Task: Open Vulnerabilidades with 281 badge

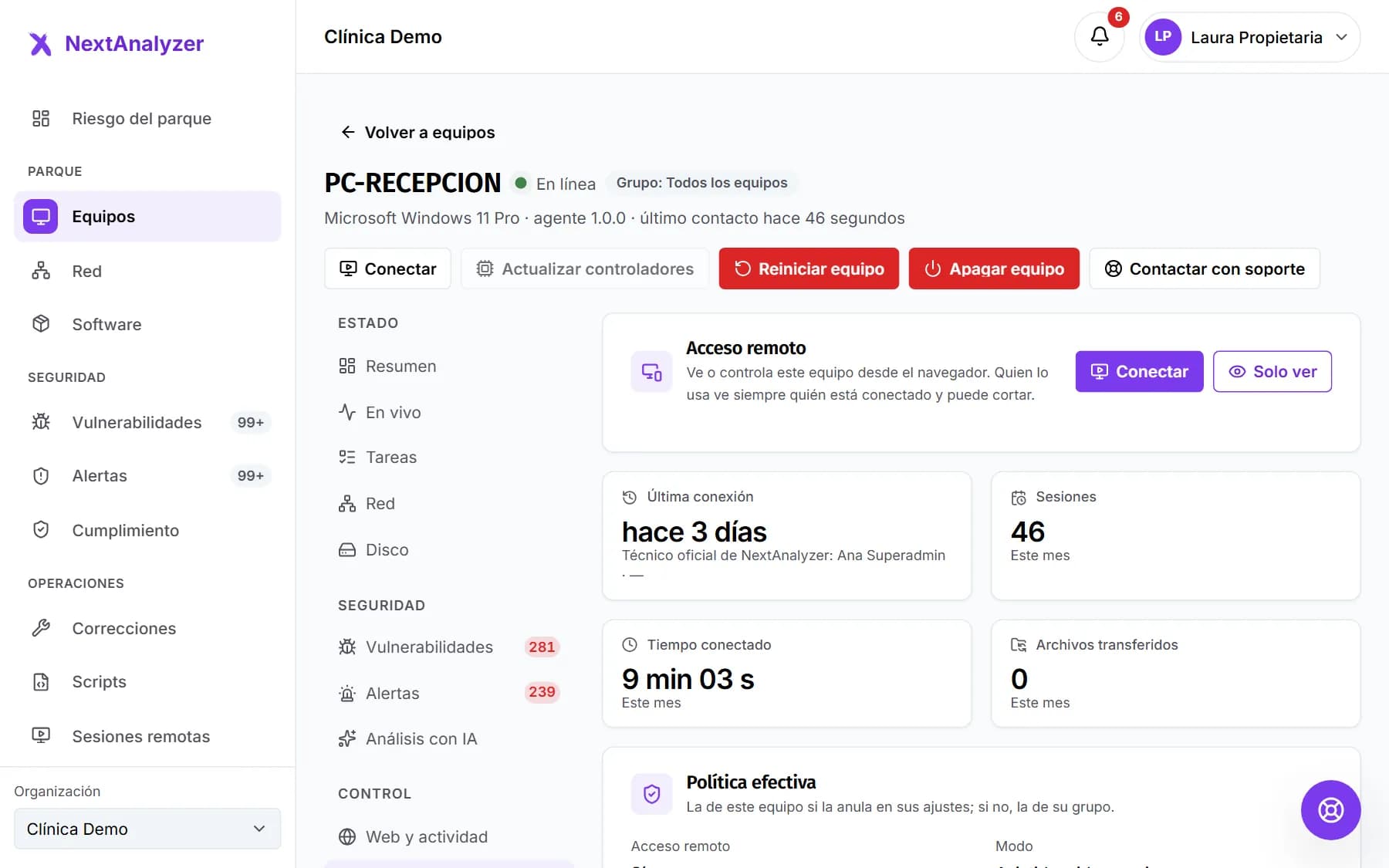Action: click(x=450, y=647)
